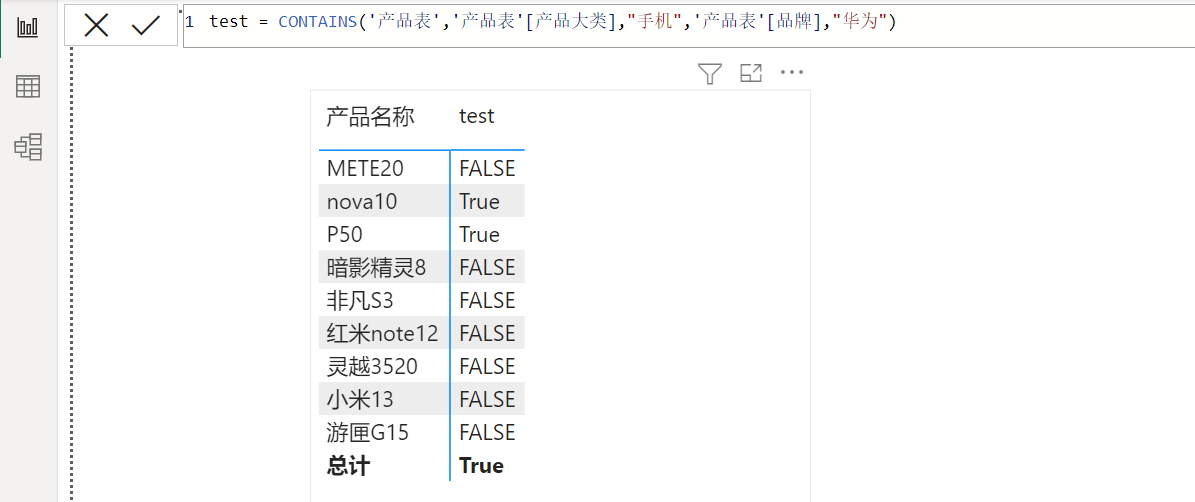Click the bold True total value
Image resolution: width=1195 pixels, height=502 pixels.
coord(481,465)
